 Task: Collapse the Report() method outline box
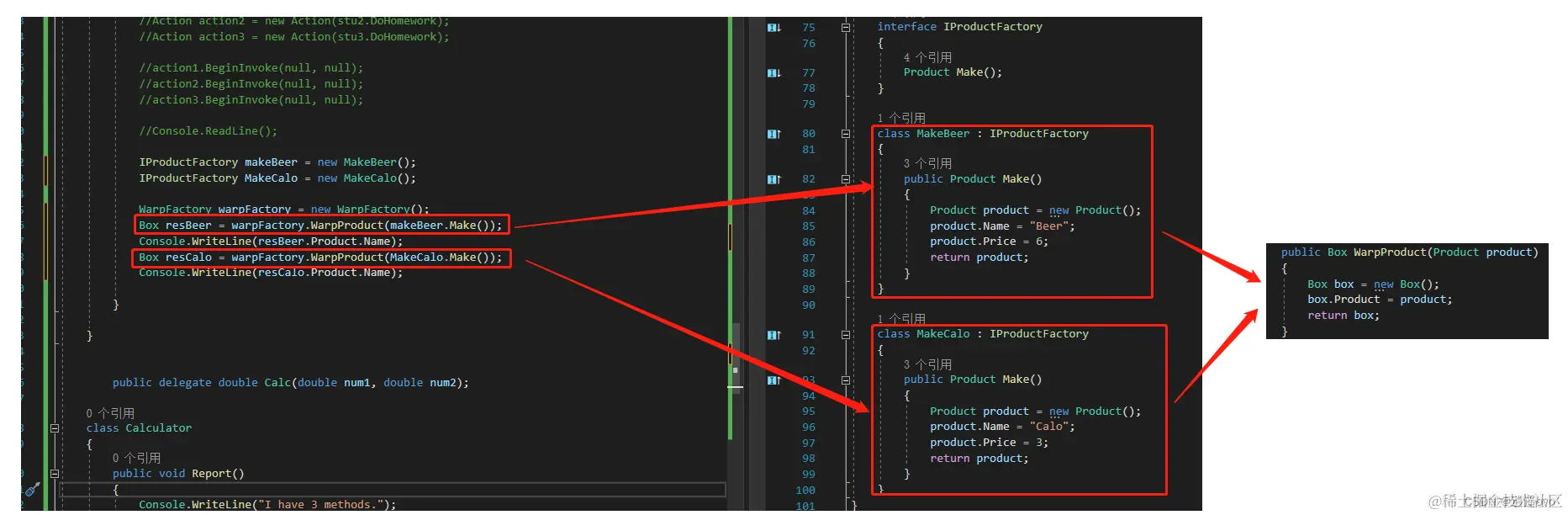click(55, 474)
